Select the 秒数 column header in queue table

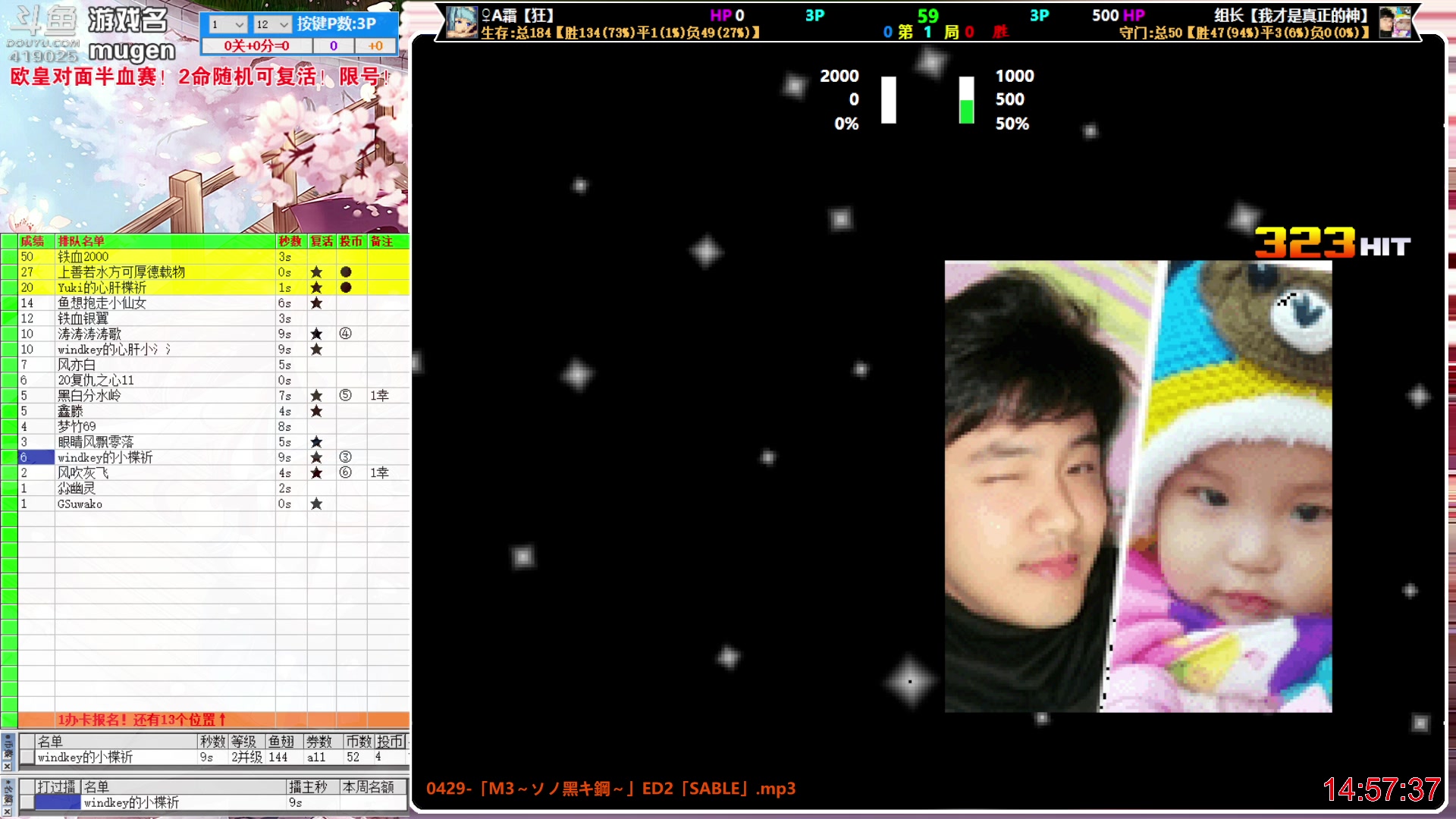coord(290,241)
